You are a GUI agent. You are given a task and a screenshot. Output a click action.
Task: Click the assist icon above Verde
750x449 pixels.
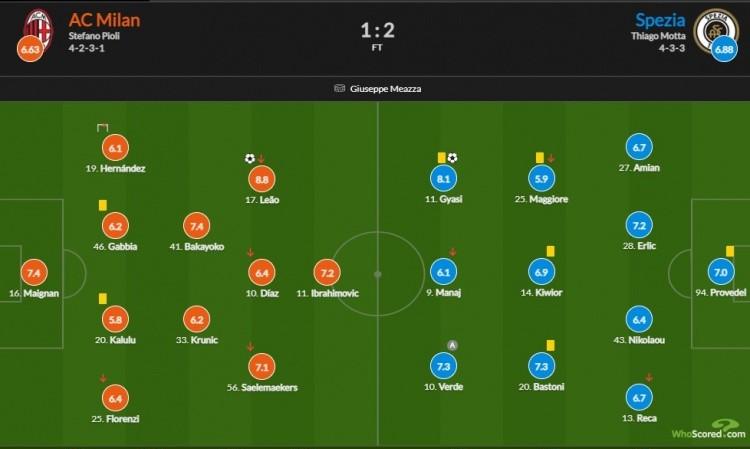coord(452,345)
